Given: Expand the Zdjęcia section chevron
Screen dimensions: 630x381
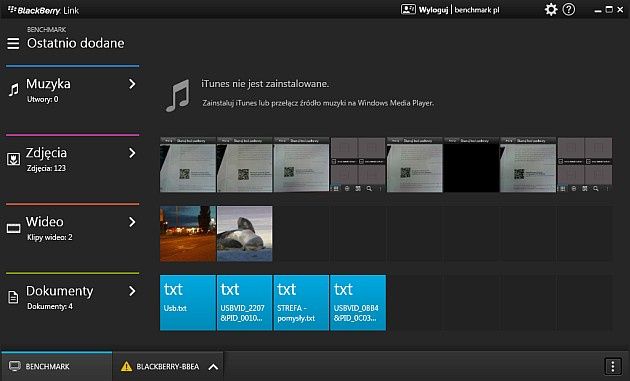Looking at the screenshot, I should (132, 153).
